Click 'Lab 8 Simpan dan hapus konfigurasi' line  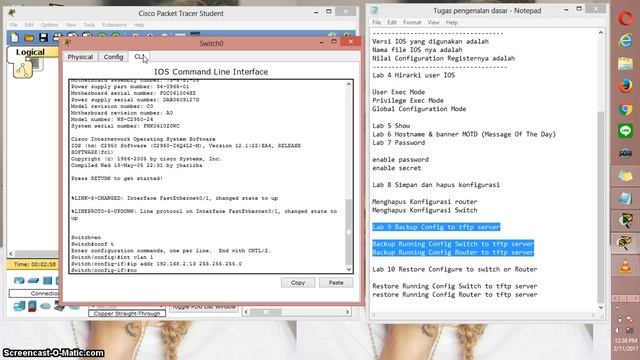tap(436, 185)
